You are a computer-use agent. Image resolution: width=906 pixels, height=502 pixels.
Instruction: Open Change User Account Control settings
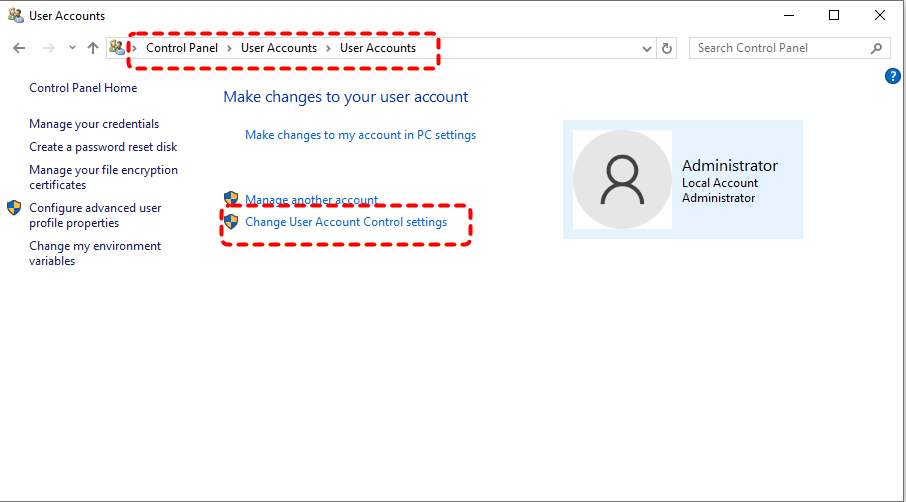[x=346, y=222]
